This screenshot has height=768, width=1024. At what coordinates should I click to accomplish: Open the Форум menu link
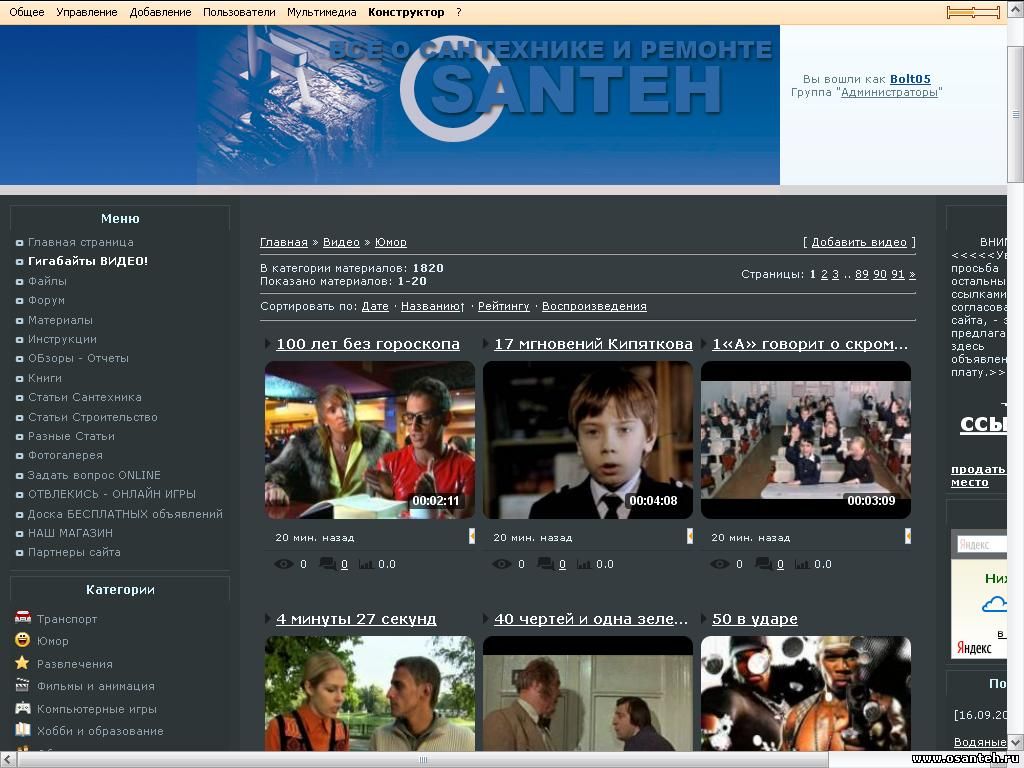pos(46,300)
